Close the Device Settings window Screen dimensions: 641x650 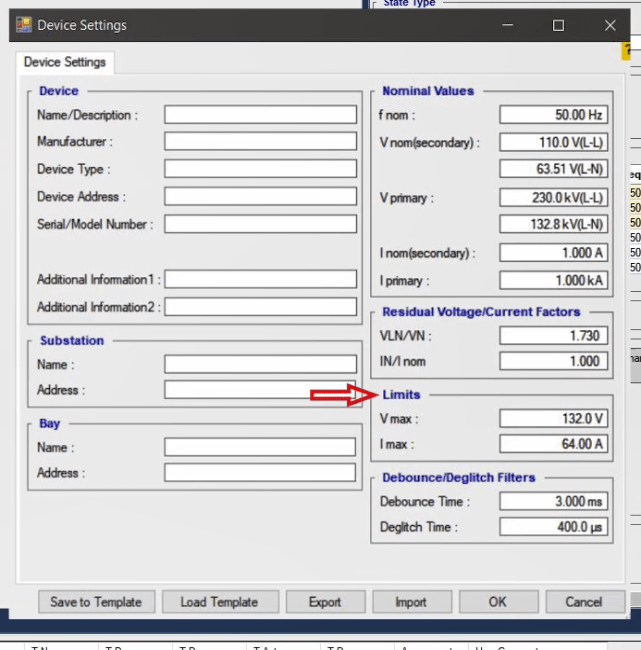click(x=610, y=25)
